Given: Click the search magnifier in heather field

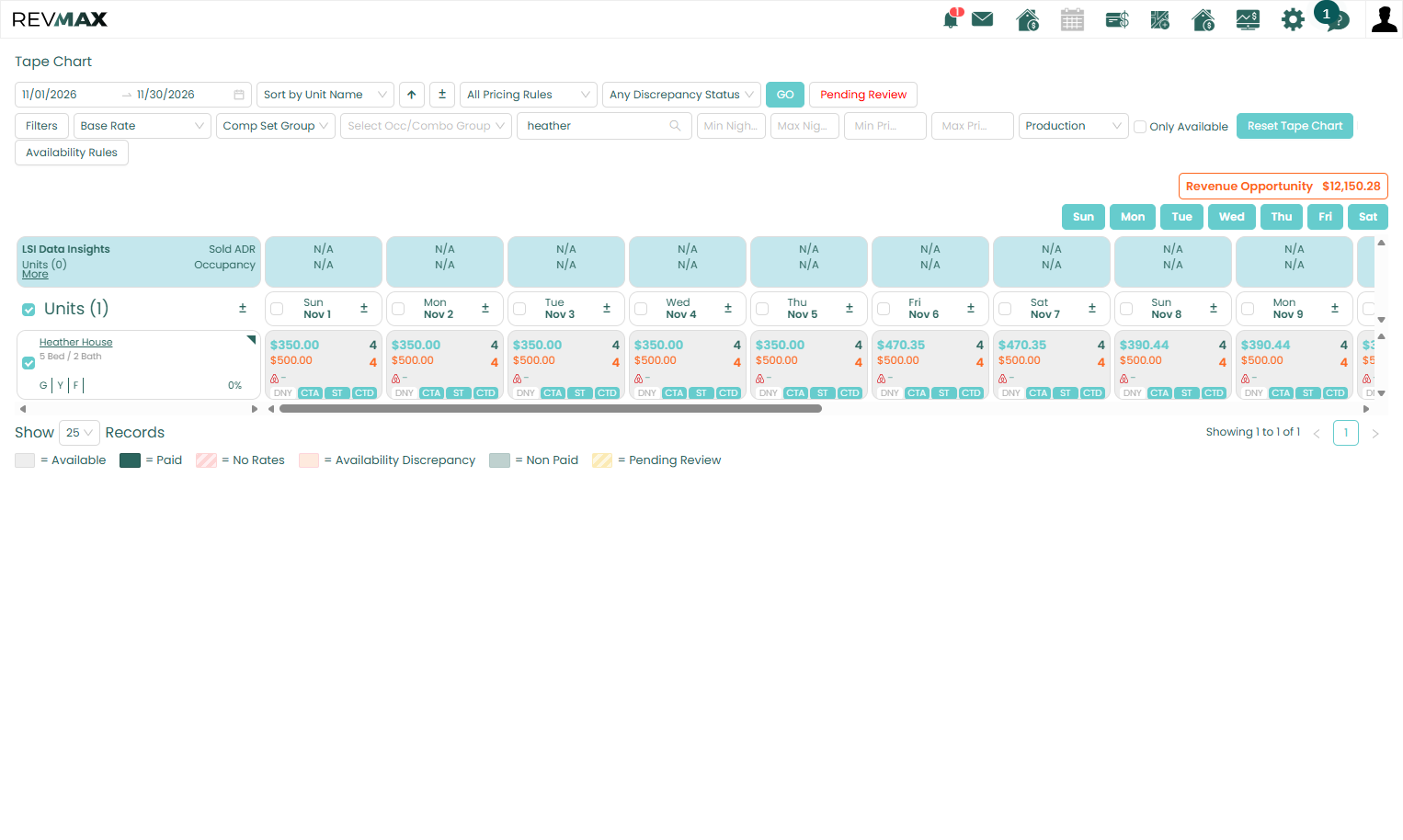Looking at the screenshot, I should (676, 126).
